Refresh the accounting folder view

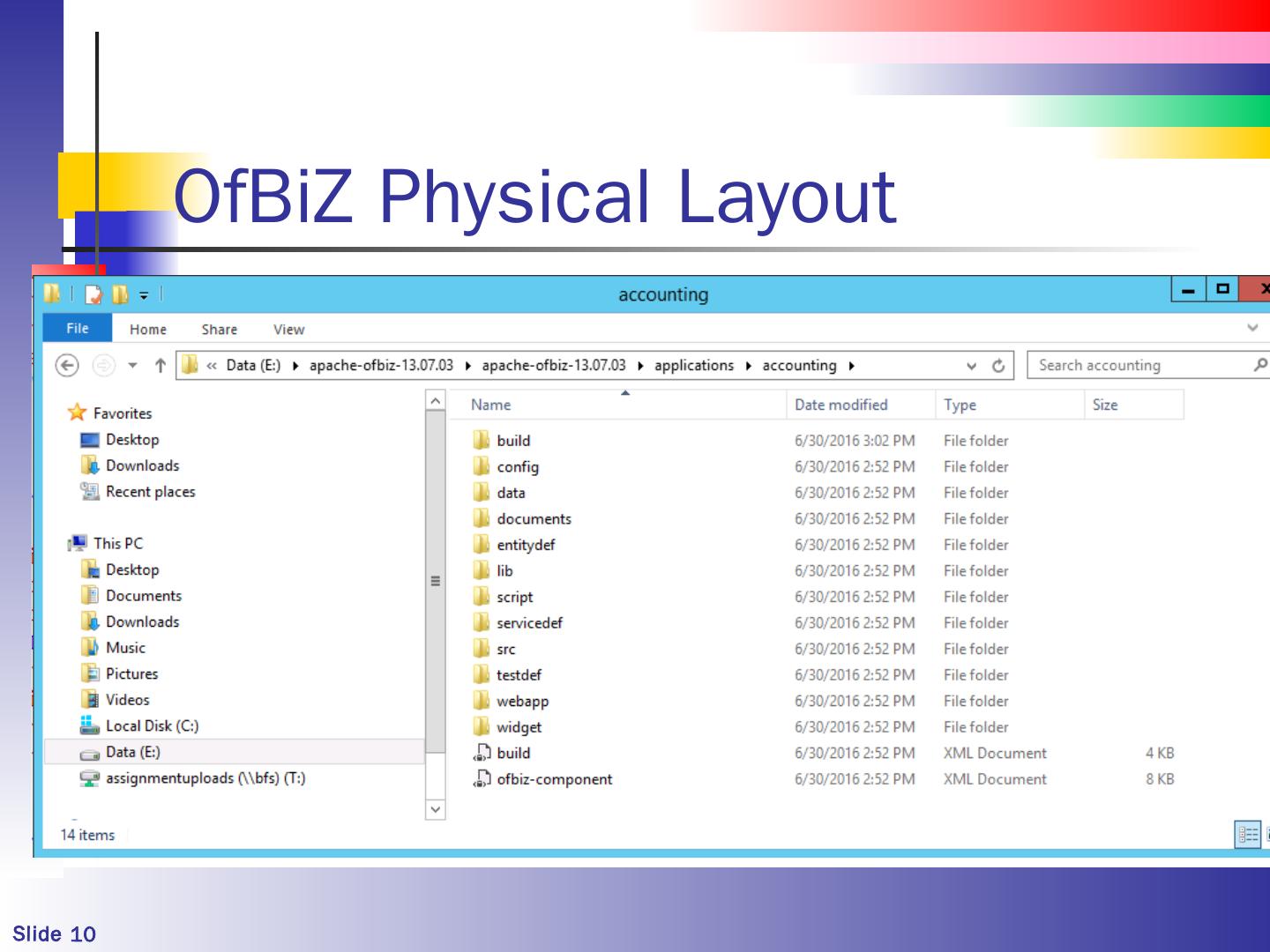pos(998,365)
